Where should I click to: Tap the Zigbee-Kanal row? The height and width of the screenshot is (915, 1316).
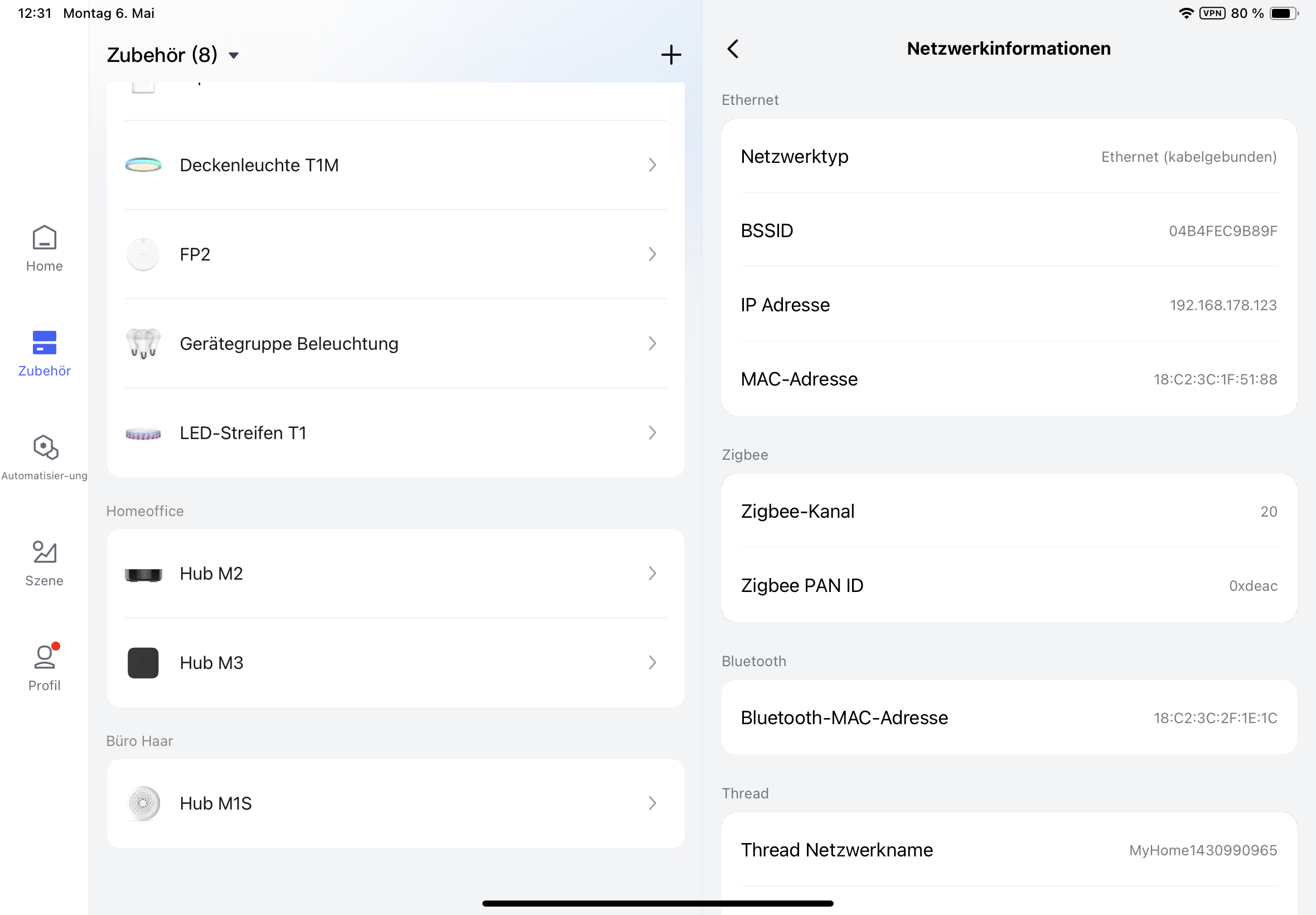click(1008, 512)
